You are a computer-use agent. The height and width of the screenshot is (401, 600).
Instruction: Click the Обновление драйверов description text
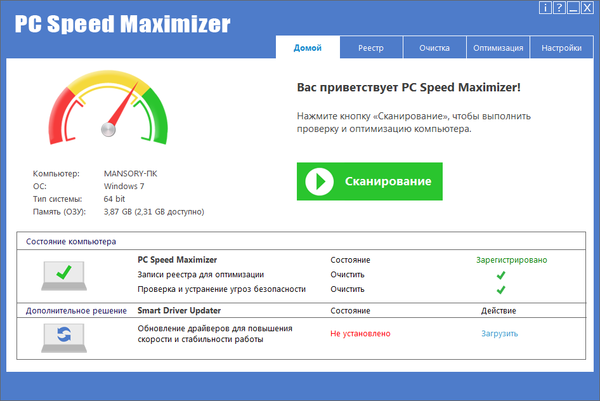215,334
